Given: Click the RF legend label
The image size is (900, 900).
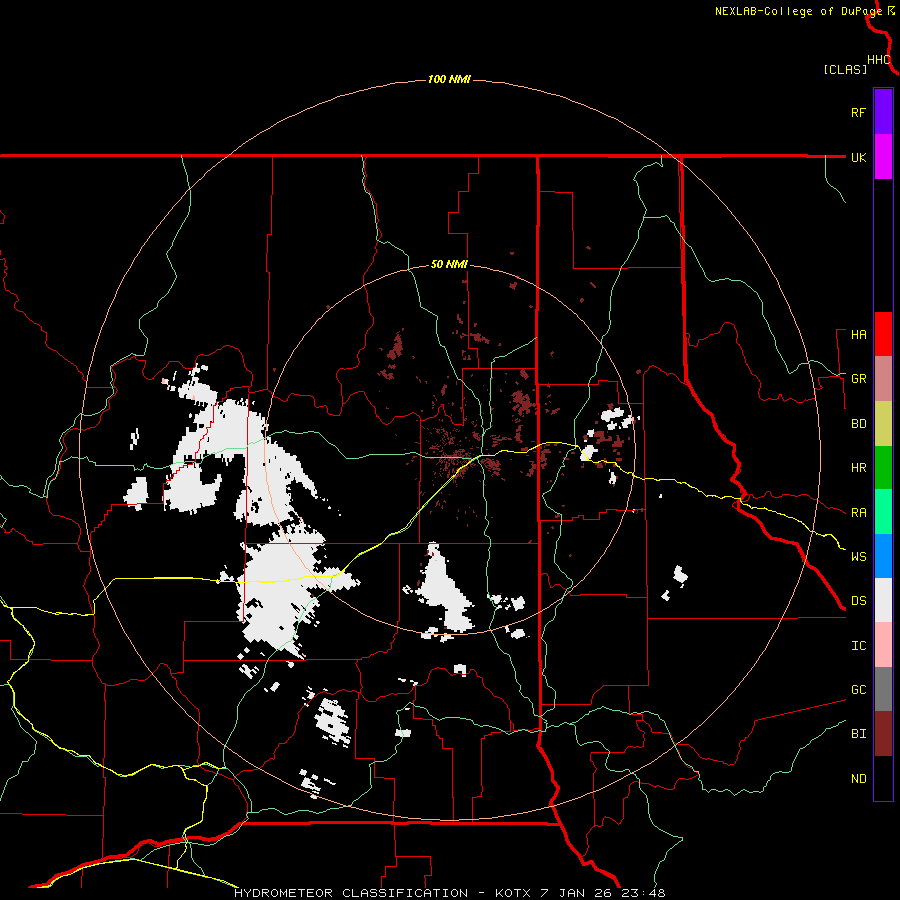Looking at the screenshot, I should pos(858,113).
